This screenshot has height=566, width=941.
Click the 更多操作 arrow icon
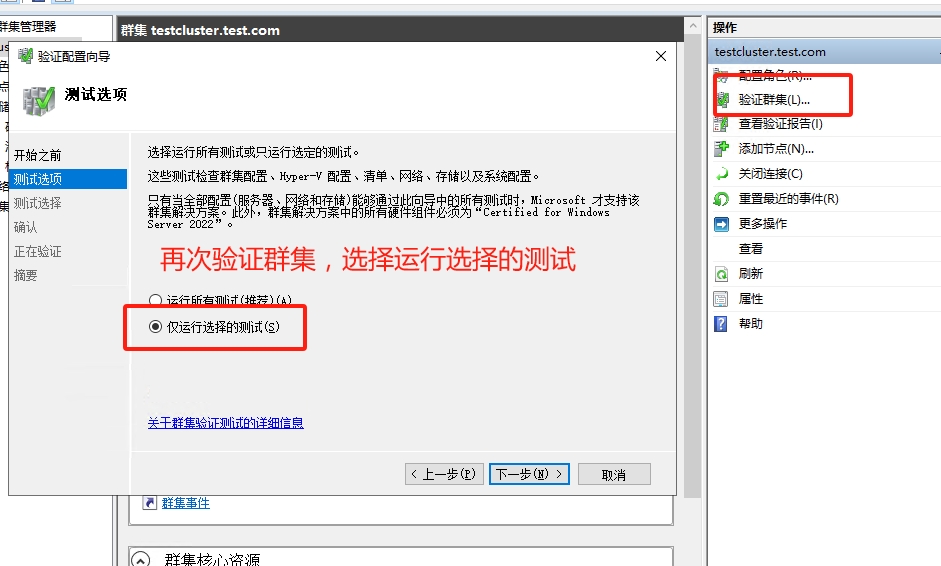pyautogui.click(x=721, y=224)
